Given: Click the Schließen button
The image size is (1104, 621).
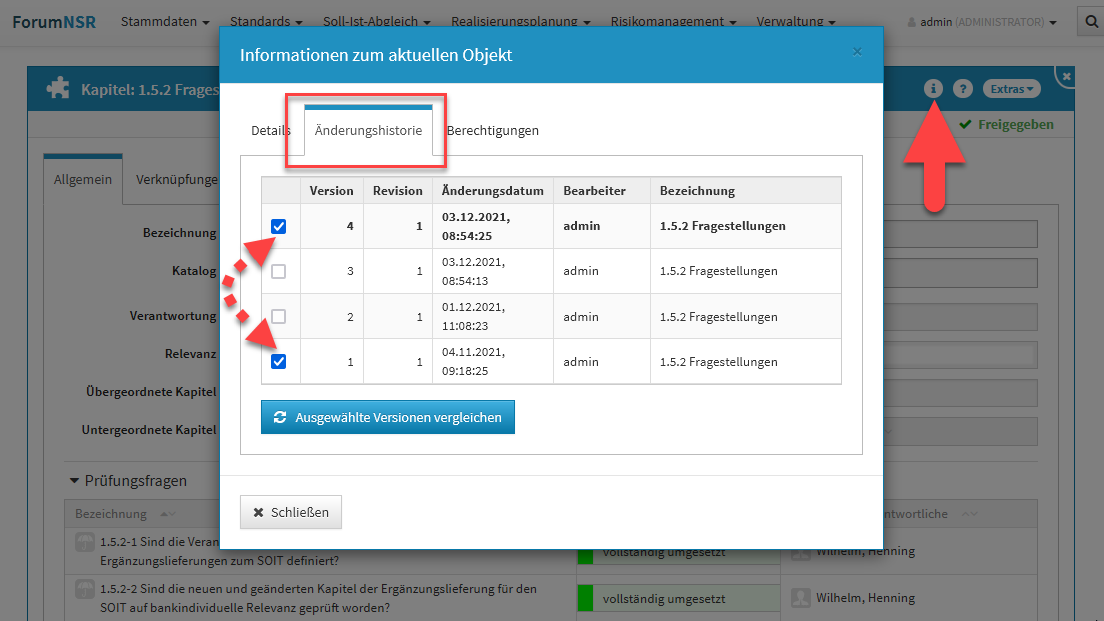Looking at the screenshot, I should (x=291, y=512).
